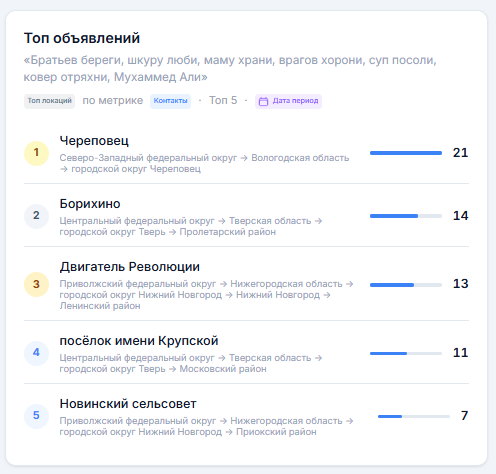Open the 'Топ локаций' selector chip
This screenshot has width=496, height=474.
49,101
